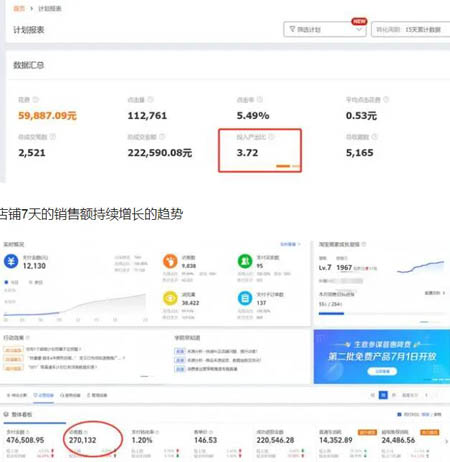Select the highlighted blue date-range button
450x462 pixels.
383,395
